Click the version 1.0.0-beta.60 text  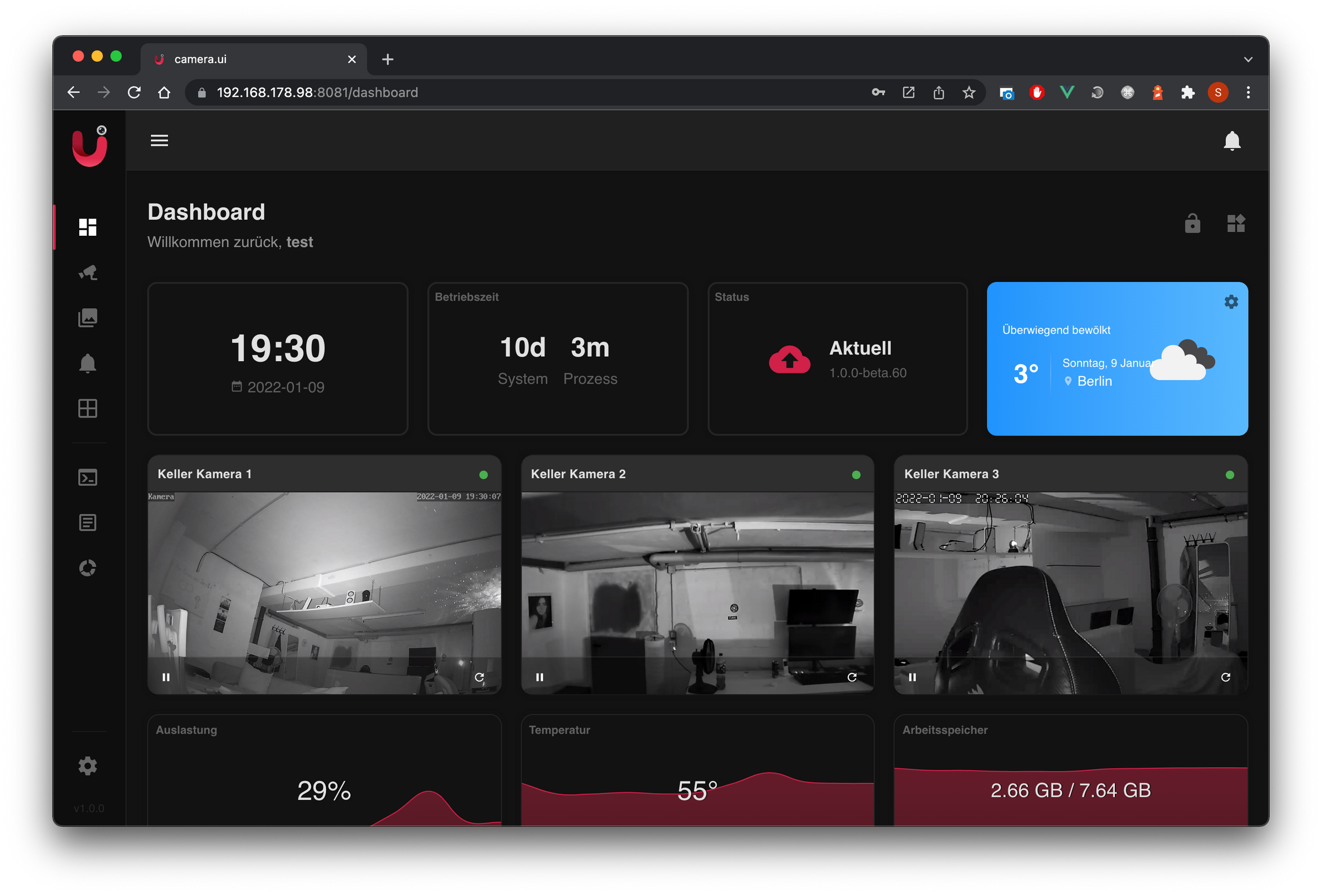[868, 373]
